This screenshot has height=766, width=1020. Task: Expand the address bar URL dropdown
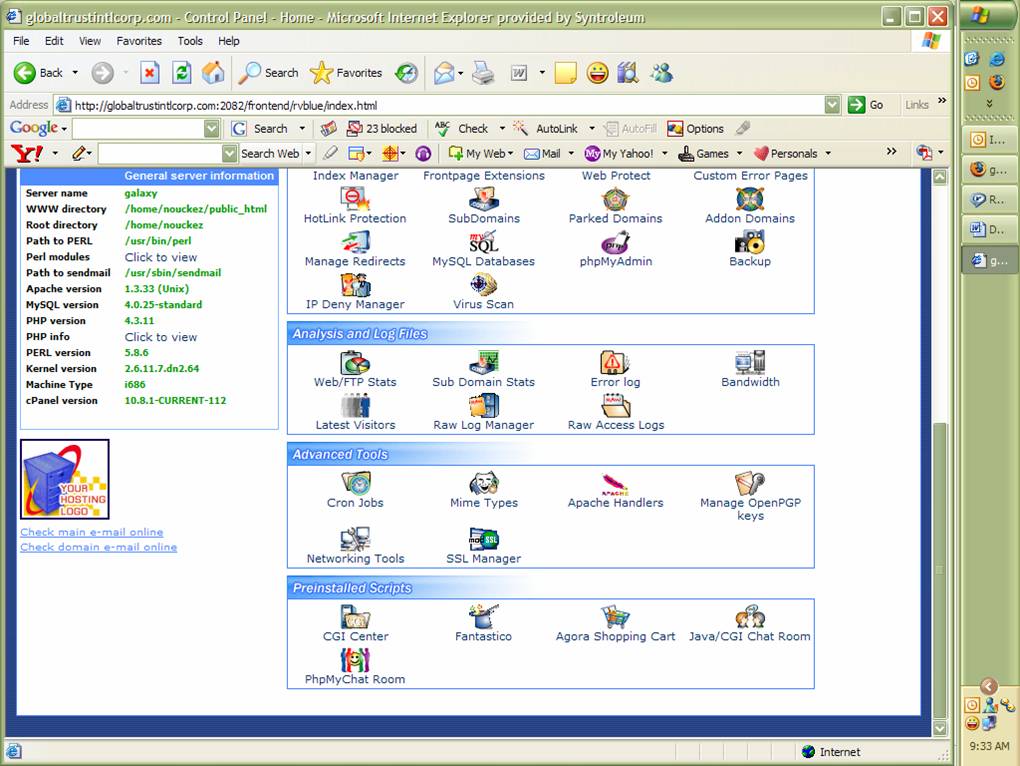click(x=832, y=105)
